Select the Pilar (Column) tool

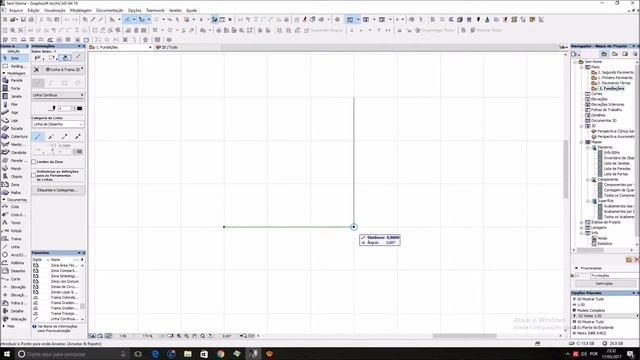pos(14,104)
